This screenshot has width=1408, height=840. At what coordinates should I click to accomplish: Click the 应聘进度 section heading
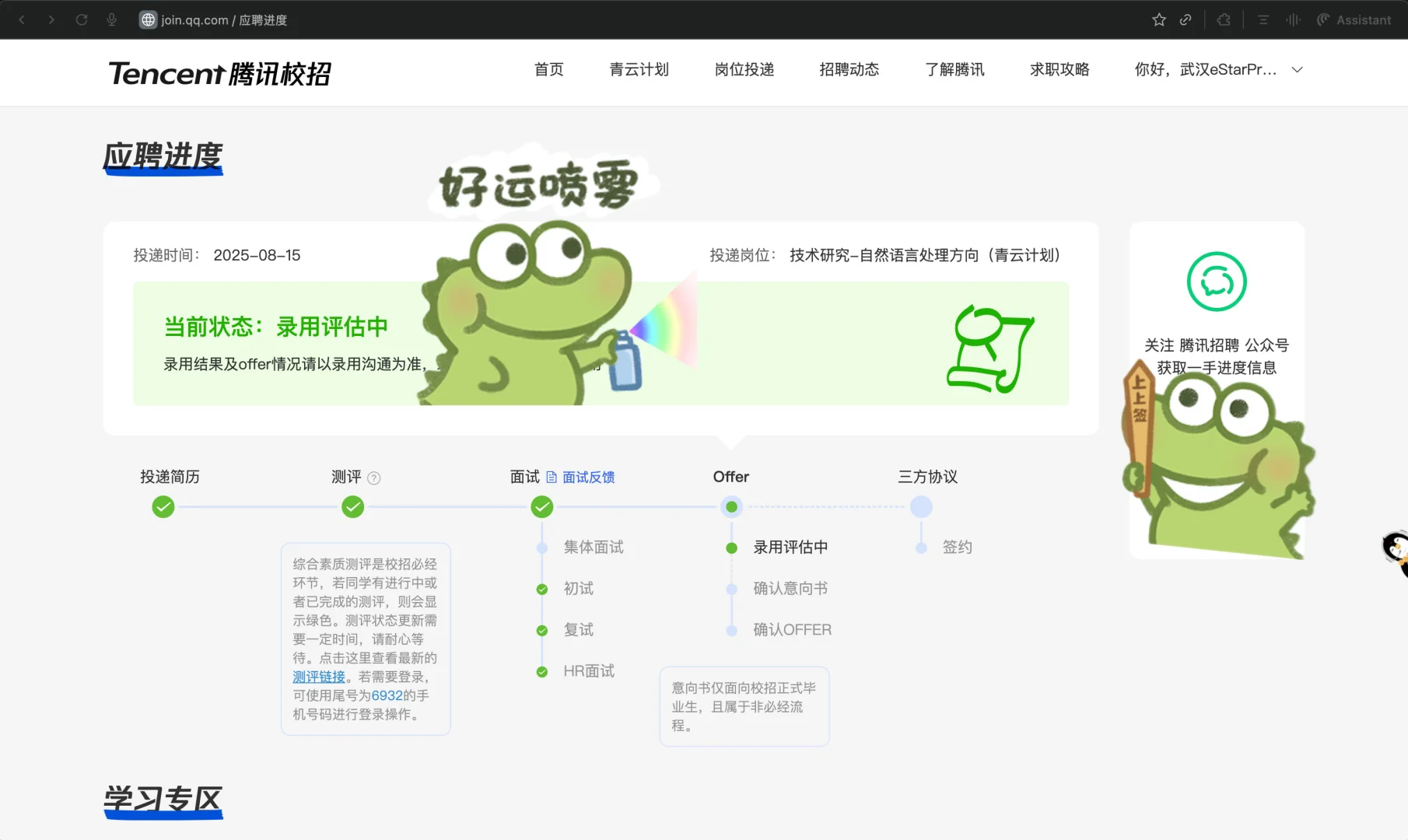click(163, 157)
